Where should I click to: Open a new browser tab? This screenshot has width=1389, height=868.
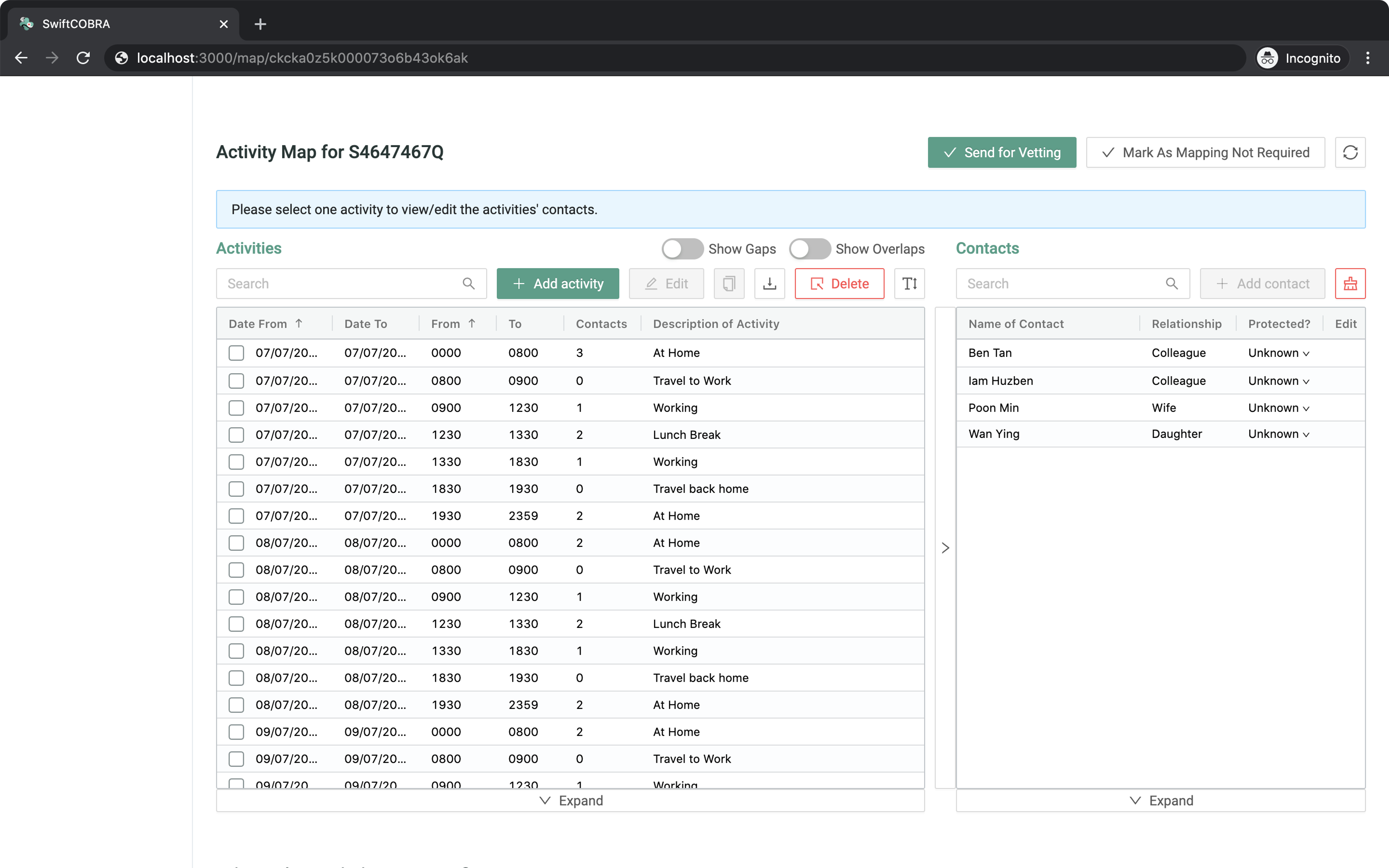point(260,24)
